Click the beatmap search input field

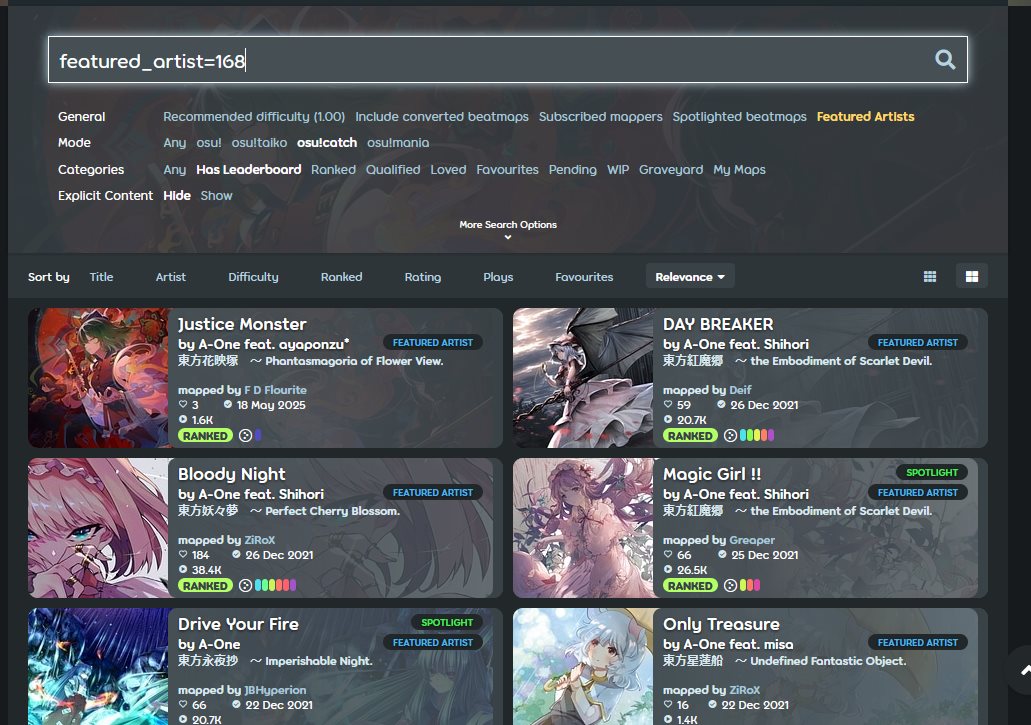508,60
